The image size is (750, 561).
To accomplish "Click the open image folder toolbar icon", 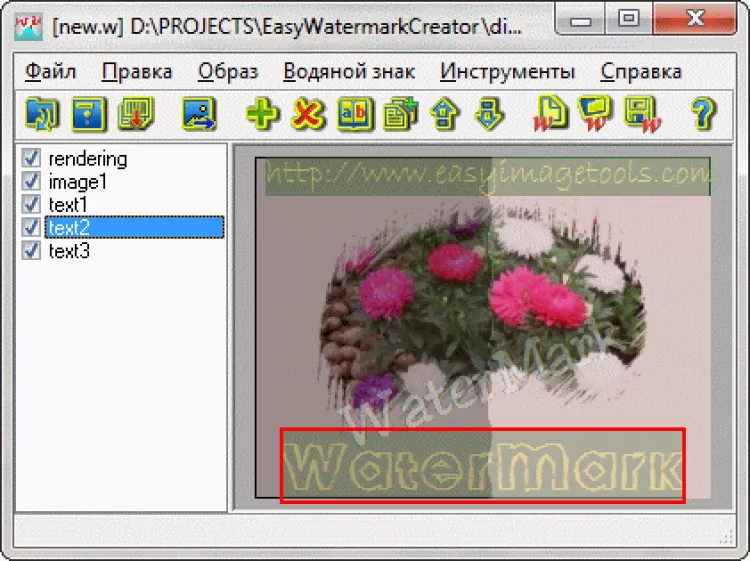I will (x=42, y=114).
